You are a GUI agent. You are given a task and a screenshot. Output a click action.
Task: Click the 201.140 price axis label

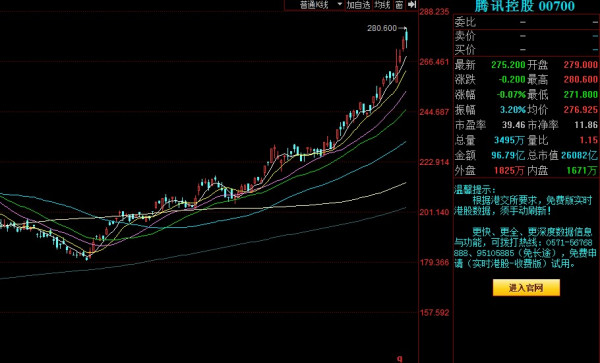(434, 212)
